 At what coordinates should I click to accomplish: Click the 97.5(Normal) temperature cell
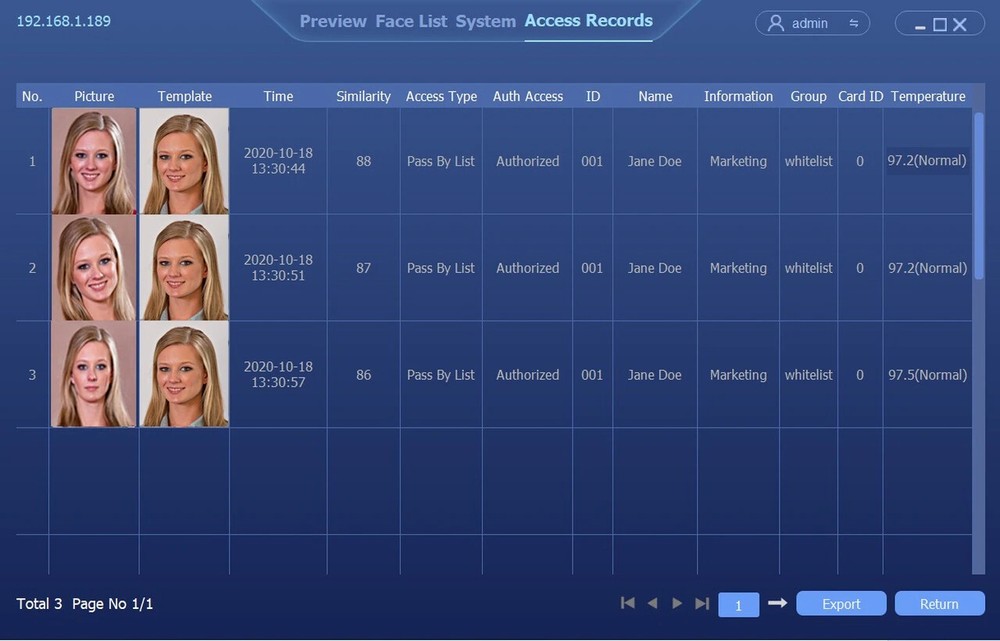coord(928,375)
